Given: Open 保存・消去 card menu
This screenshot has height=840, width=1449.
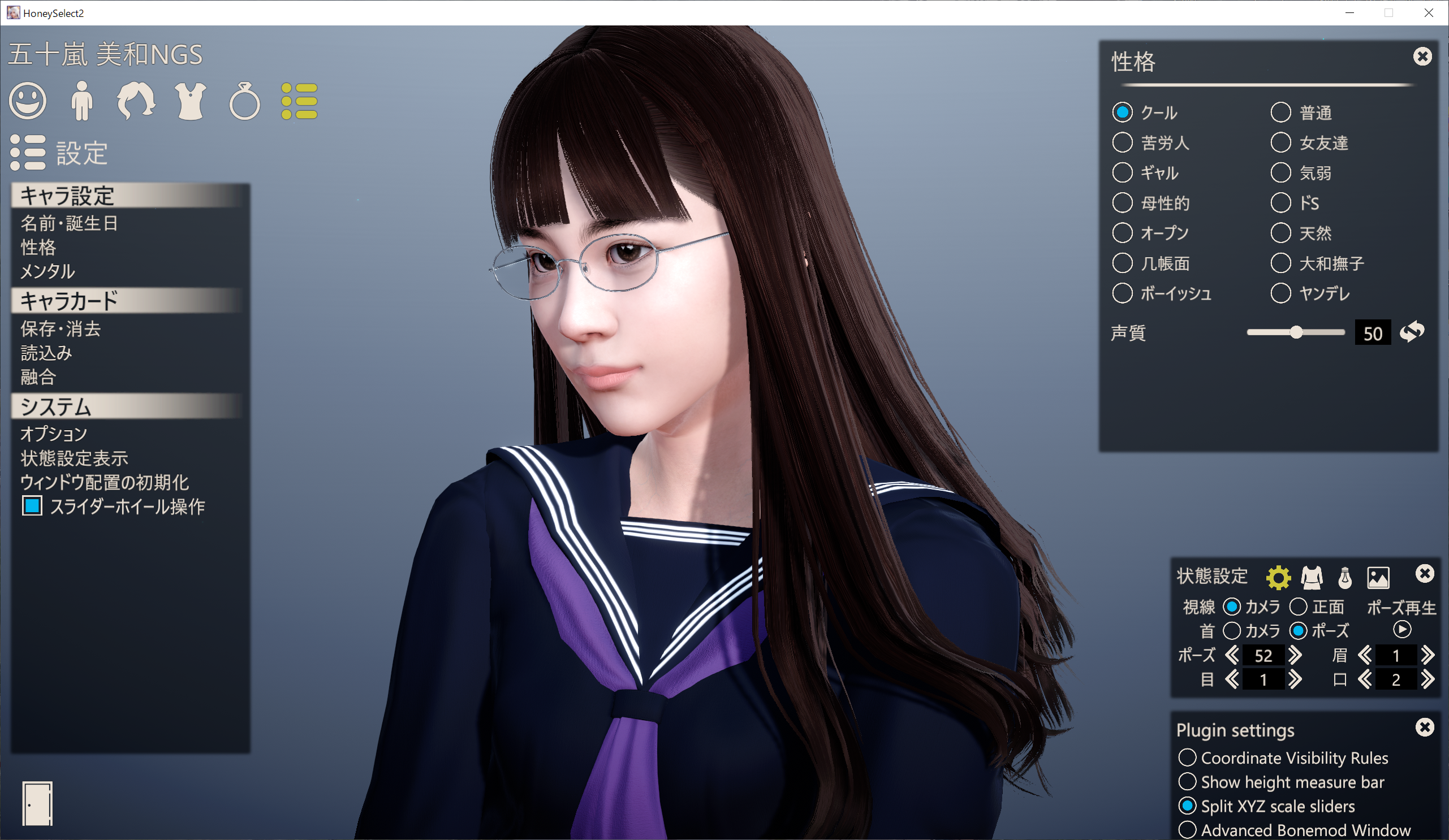Looking at the screenshot, I should [x=61, y=328].
